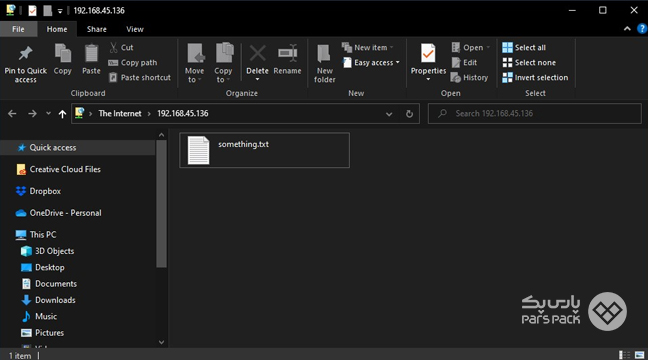Choose Paste shortcut command
This screenshot has height=360, width=648.
[140, 78]
